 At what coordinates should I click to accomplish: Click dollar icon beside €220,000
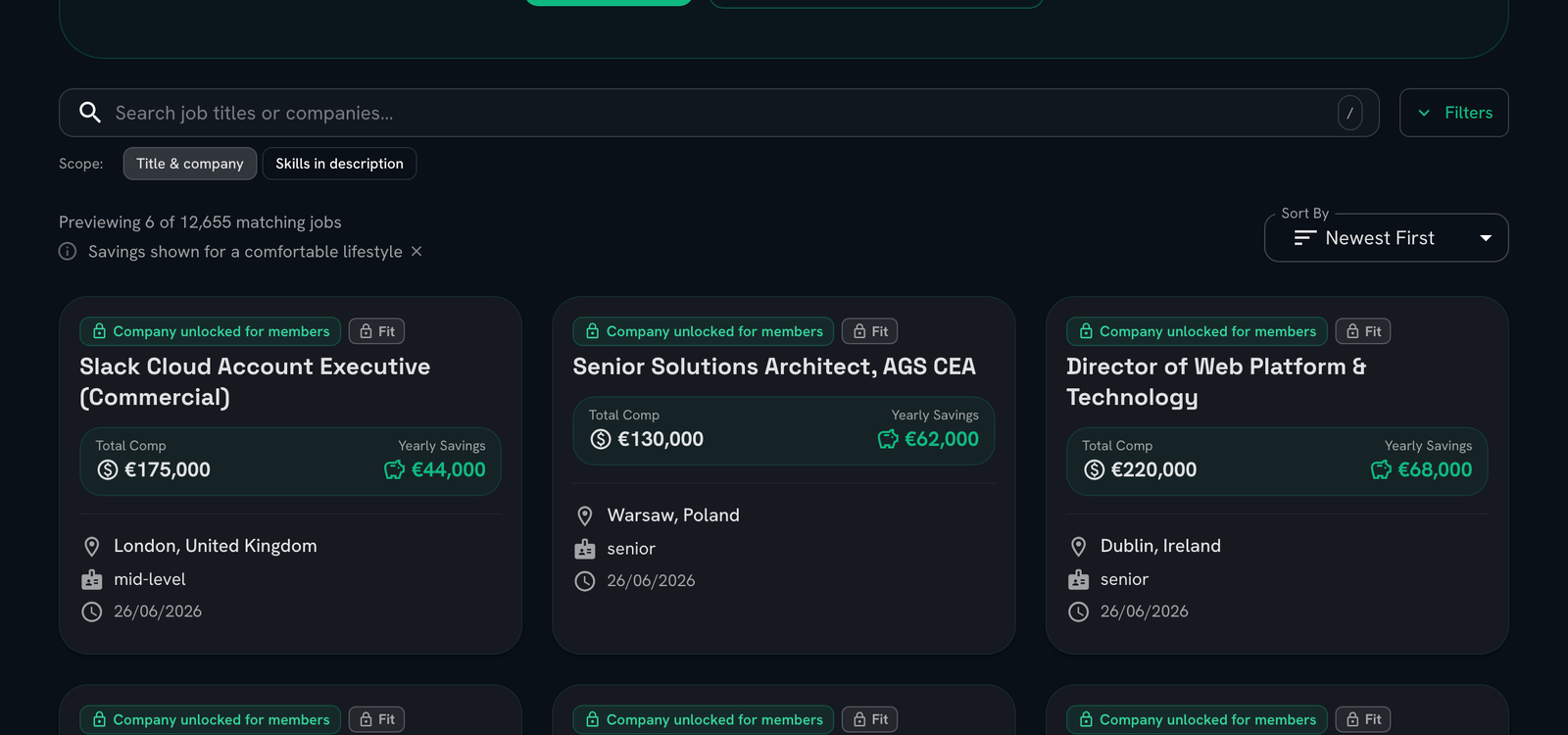(1095, 470)
